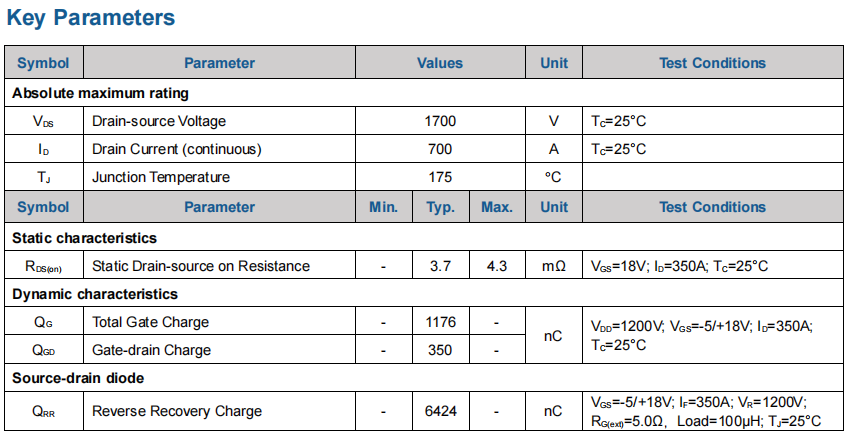The image size is (848, 434).
Task: Click the mΩ unit cell
Action: [x=554, y=266]
